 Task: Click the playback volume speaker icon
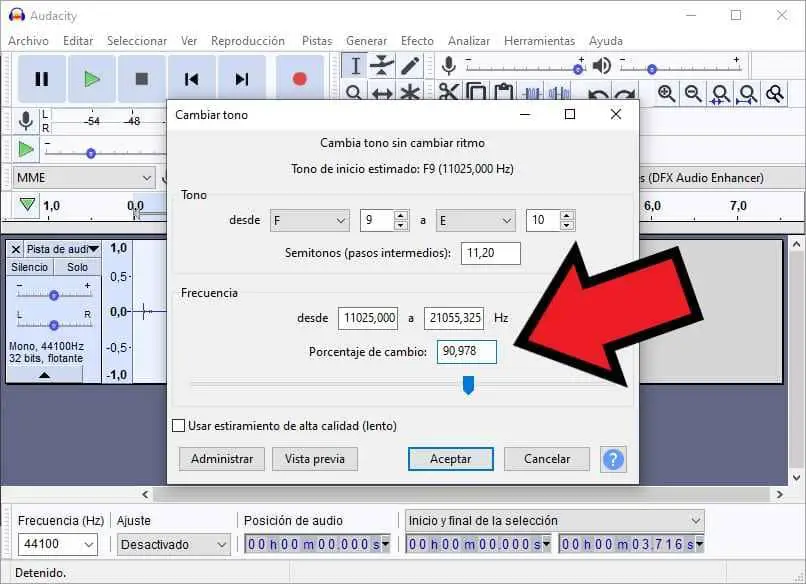602,65
